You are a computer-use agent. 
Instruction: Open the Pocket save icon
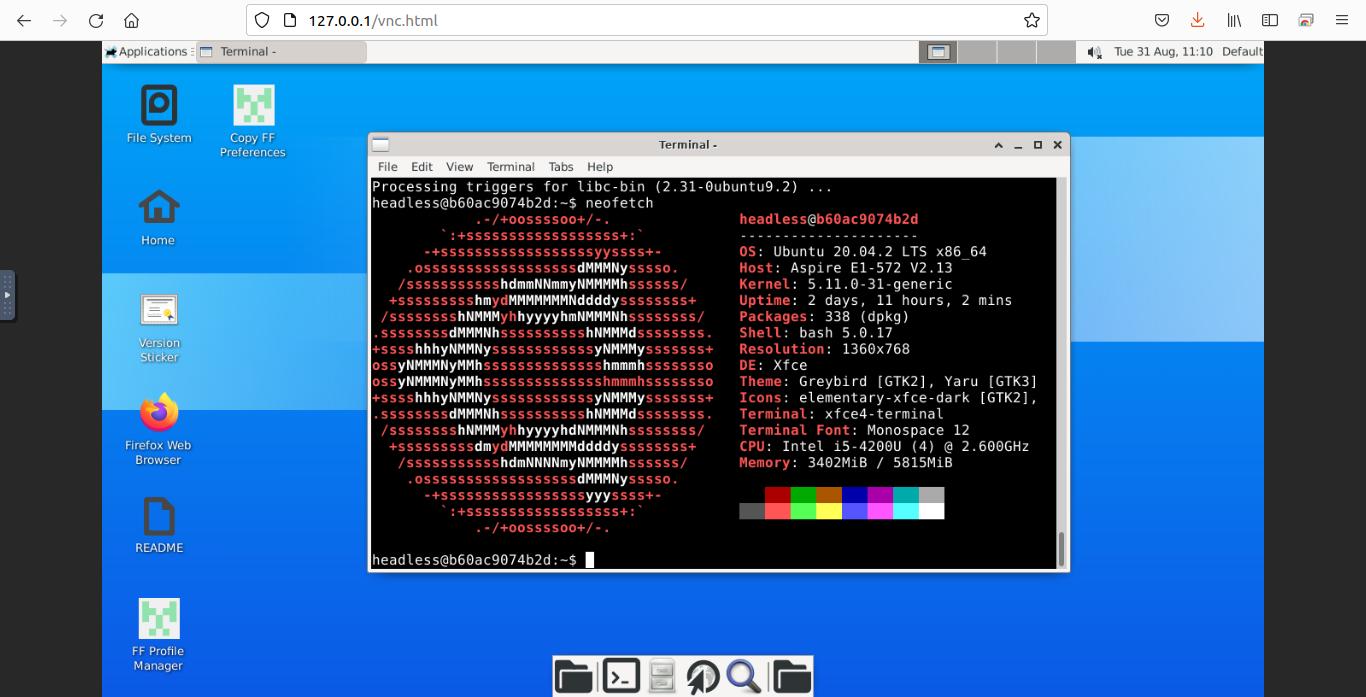pos(1162,20)
